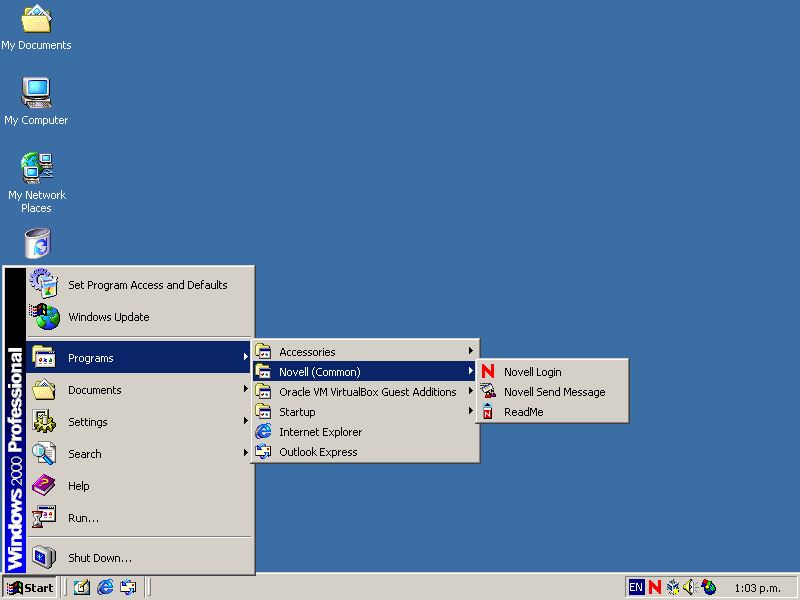800x600 pixels.
Task: Choose Shut Down... in the Start menu
Action: tap(140, 558)
